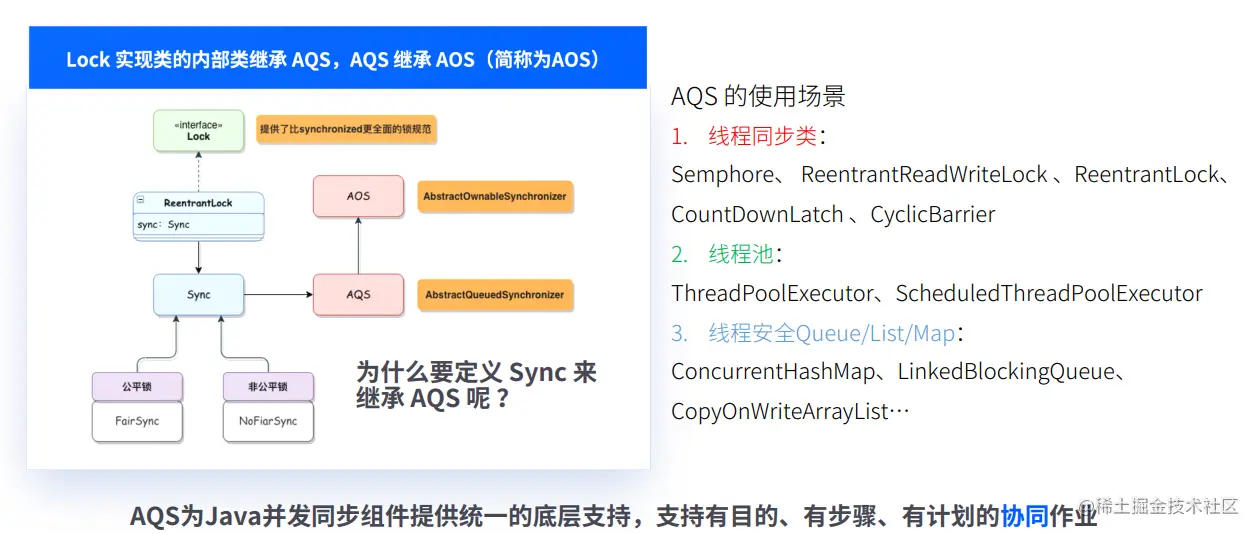The image size is (1256, 534).
Task: Click the Sync node in diagram
Action: coord(198,295)
